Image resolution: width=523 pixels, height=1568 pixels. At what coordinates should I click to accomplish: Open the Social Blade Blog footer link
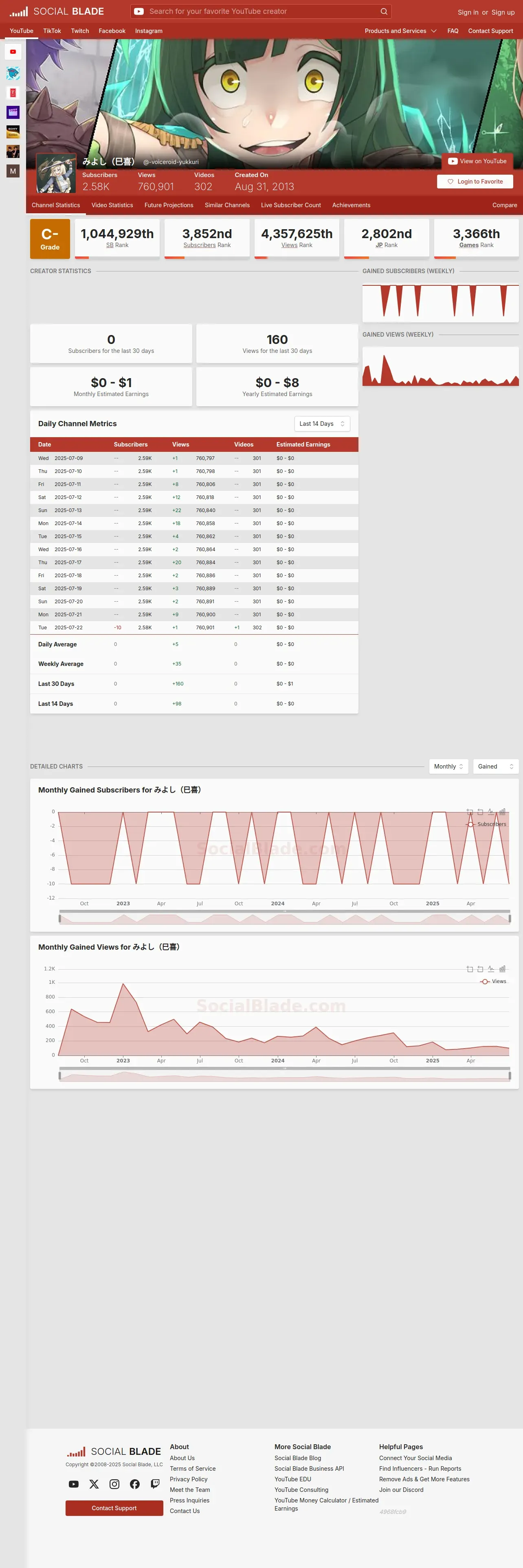298,1458
